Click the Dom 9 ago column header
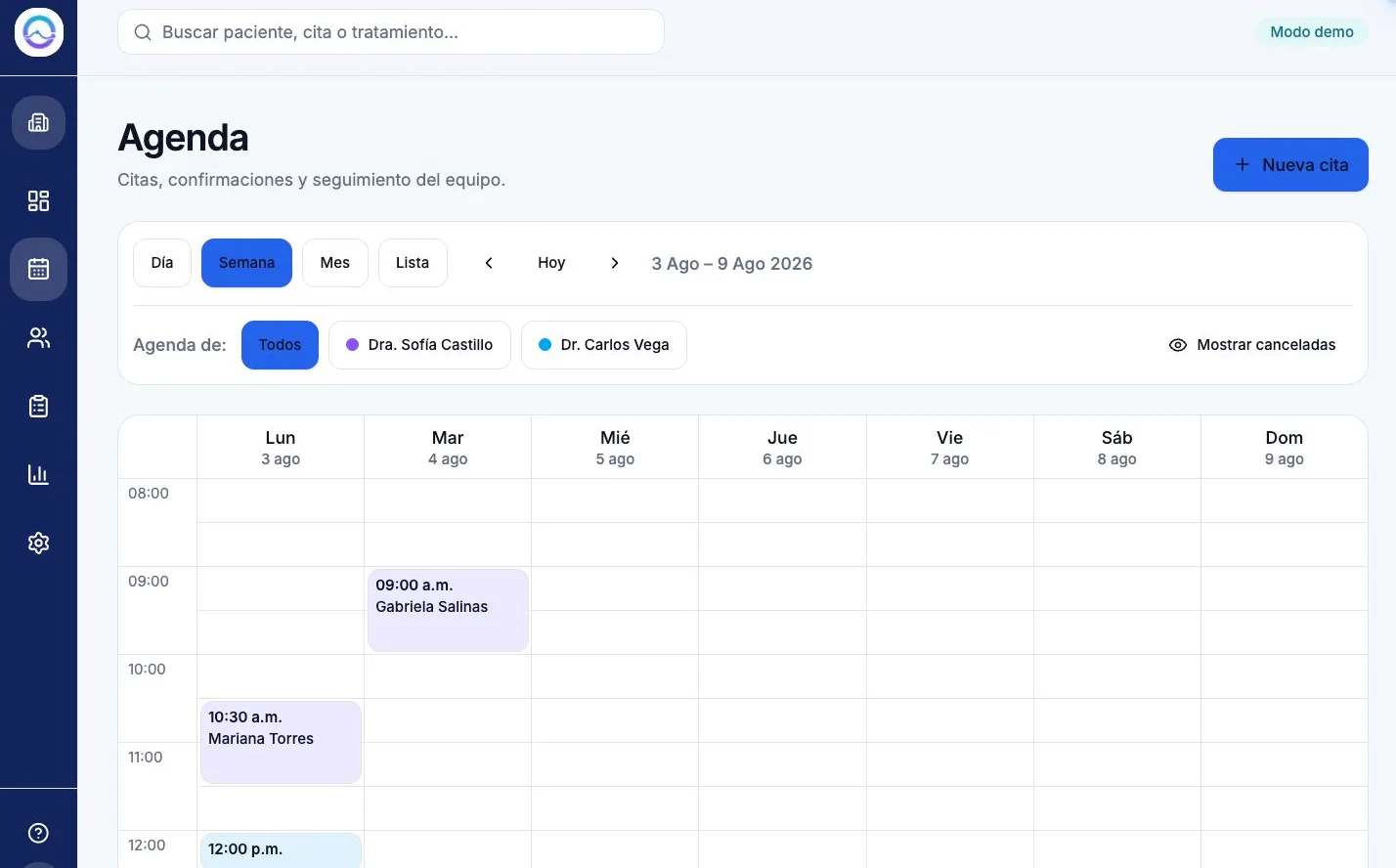 [1284, 448]
